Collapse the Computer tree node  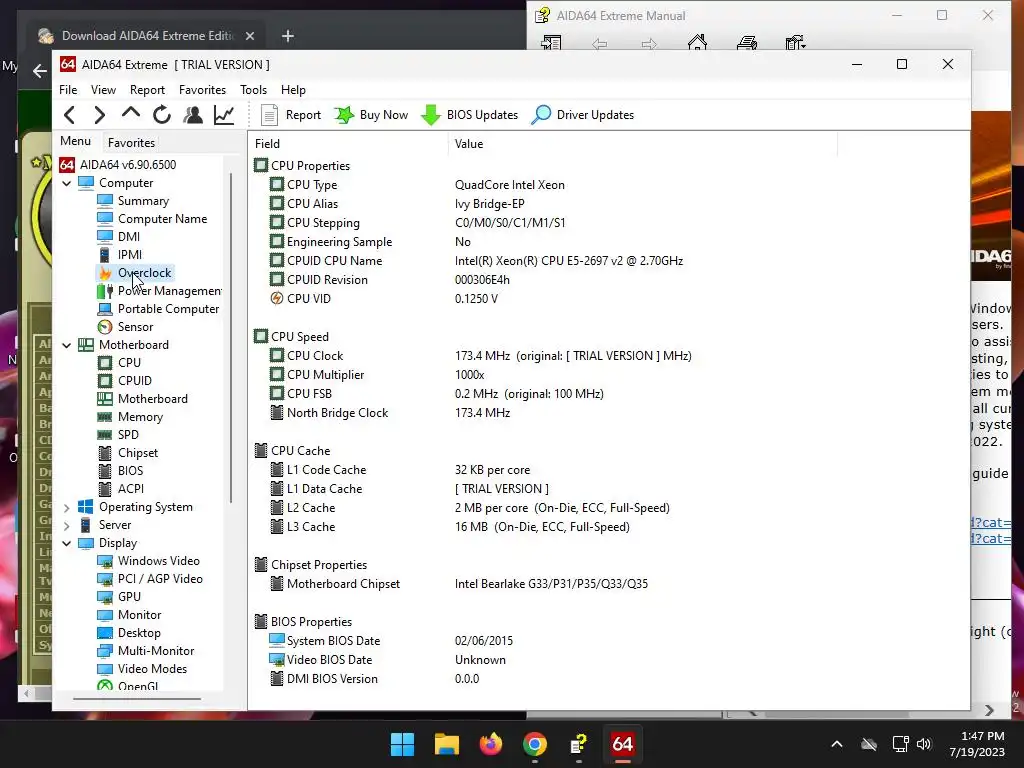67,184
